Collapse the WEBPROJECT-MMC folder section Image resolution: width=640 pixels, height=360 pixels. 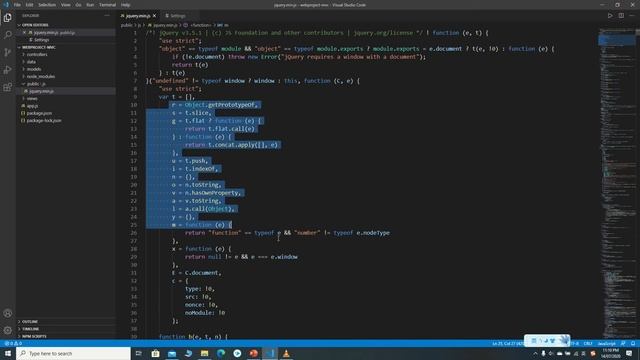click(38, 47)
